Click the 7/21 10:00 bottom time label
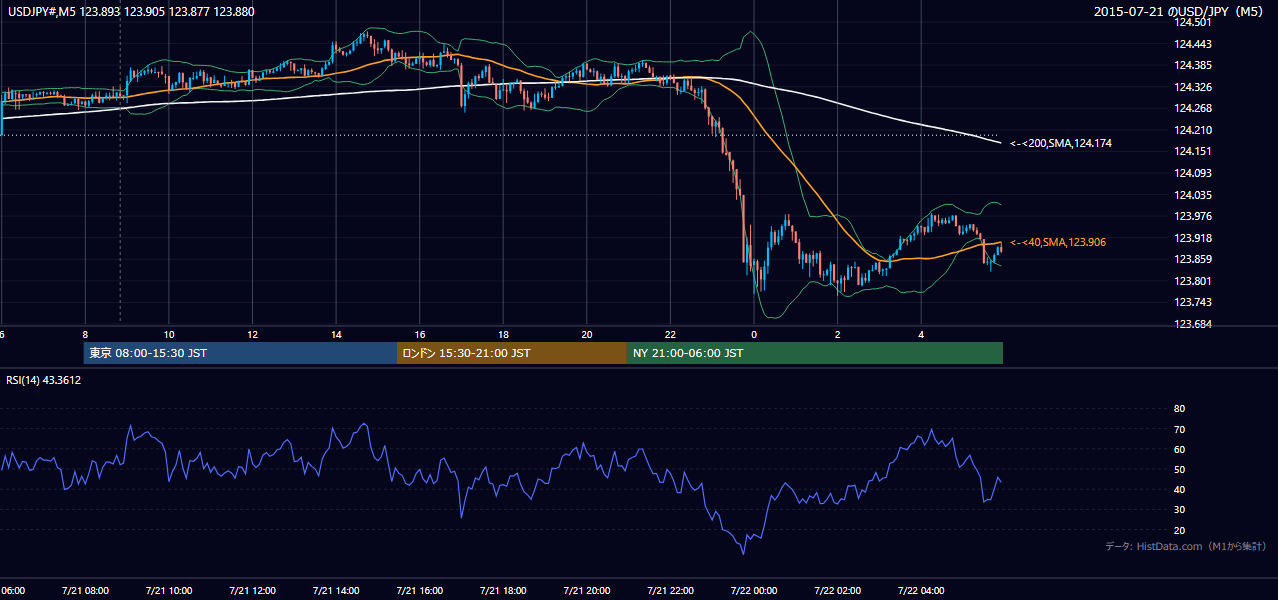This screenshot has width=1278, height=600. tap(169, 591)
